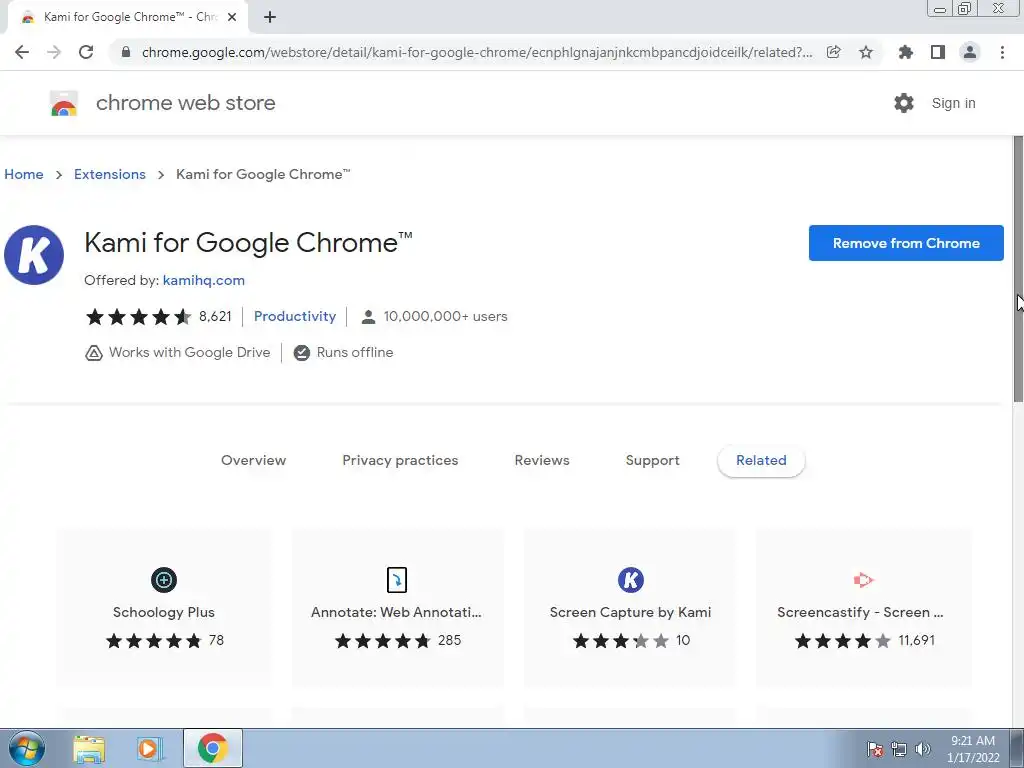The width and height of the screenshot is (1024, 768).
Task: Click the Schoology Plus 78 ratings stars
Action: [154, 641]
